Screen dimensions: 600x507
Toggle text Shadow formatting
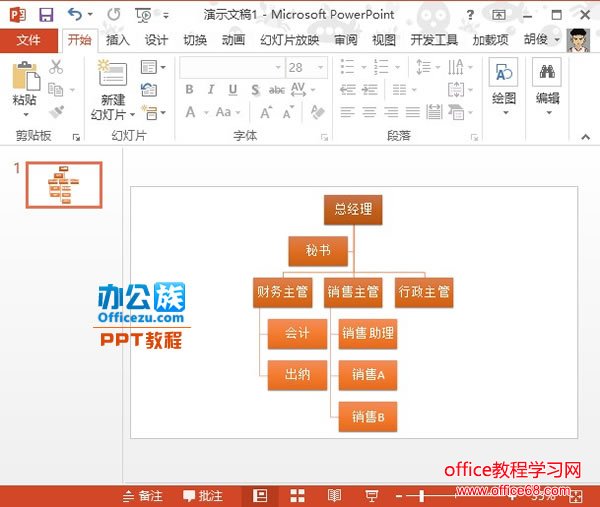point(255,90)
